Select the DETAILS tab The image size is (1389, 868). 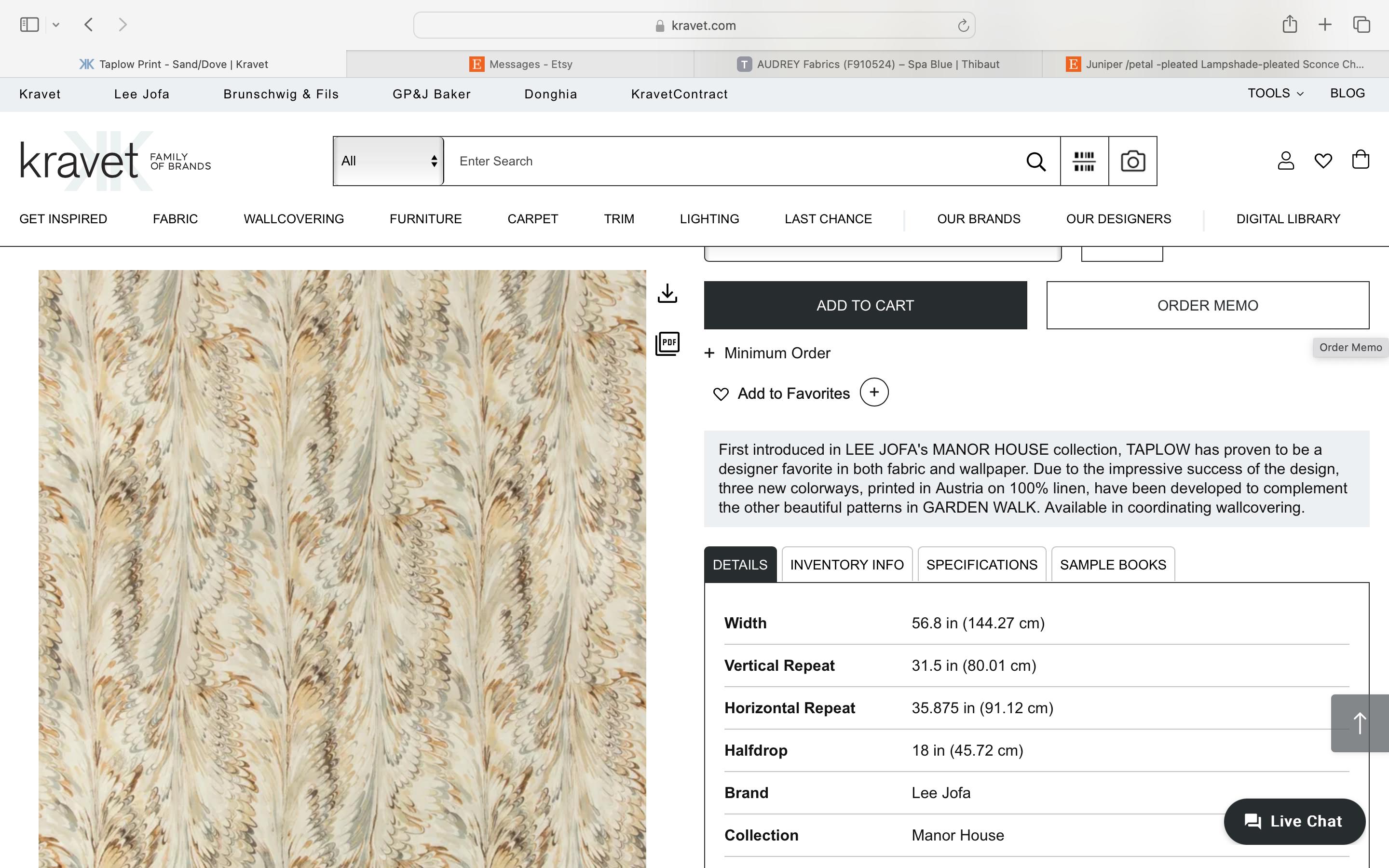pos(740,565)
